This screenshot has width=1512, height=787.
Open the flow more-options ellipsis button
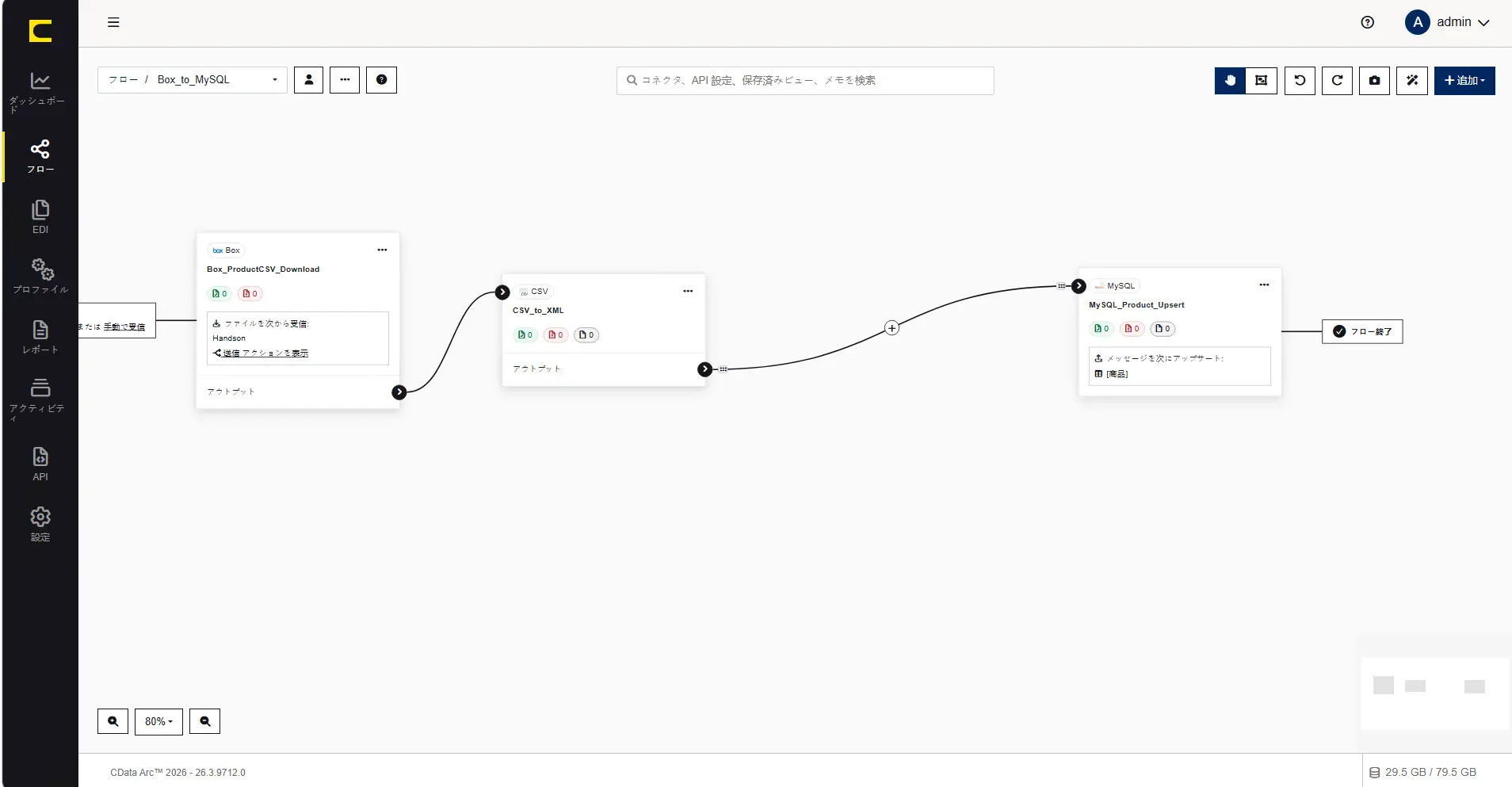point(345,80)
